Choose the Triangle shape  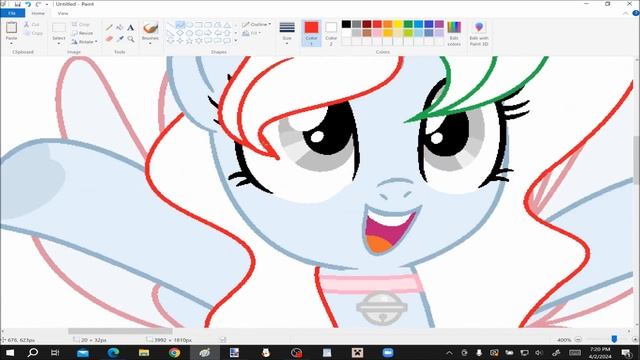227,25
